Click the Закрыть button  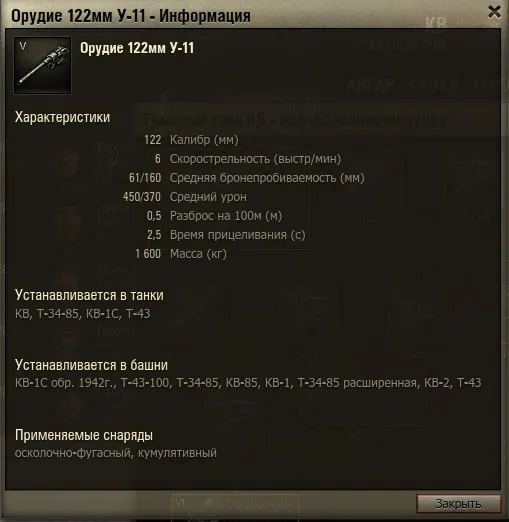point(458,504)
